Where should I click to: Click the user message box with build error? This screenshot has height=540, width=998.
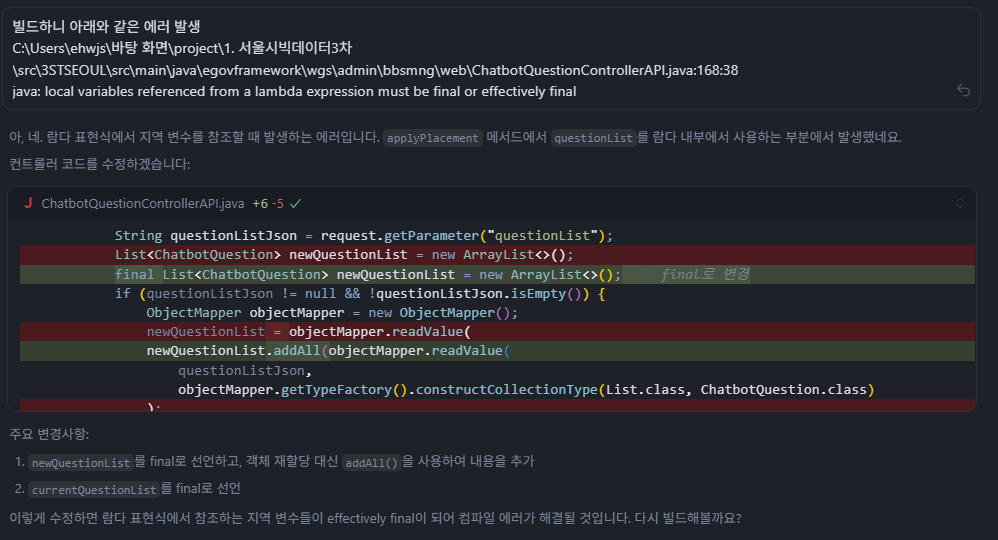click(490, 58)
